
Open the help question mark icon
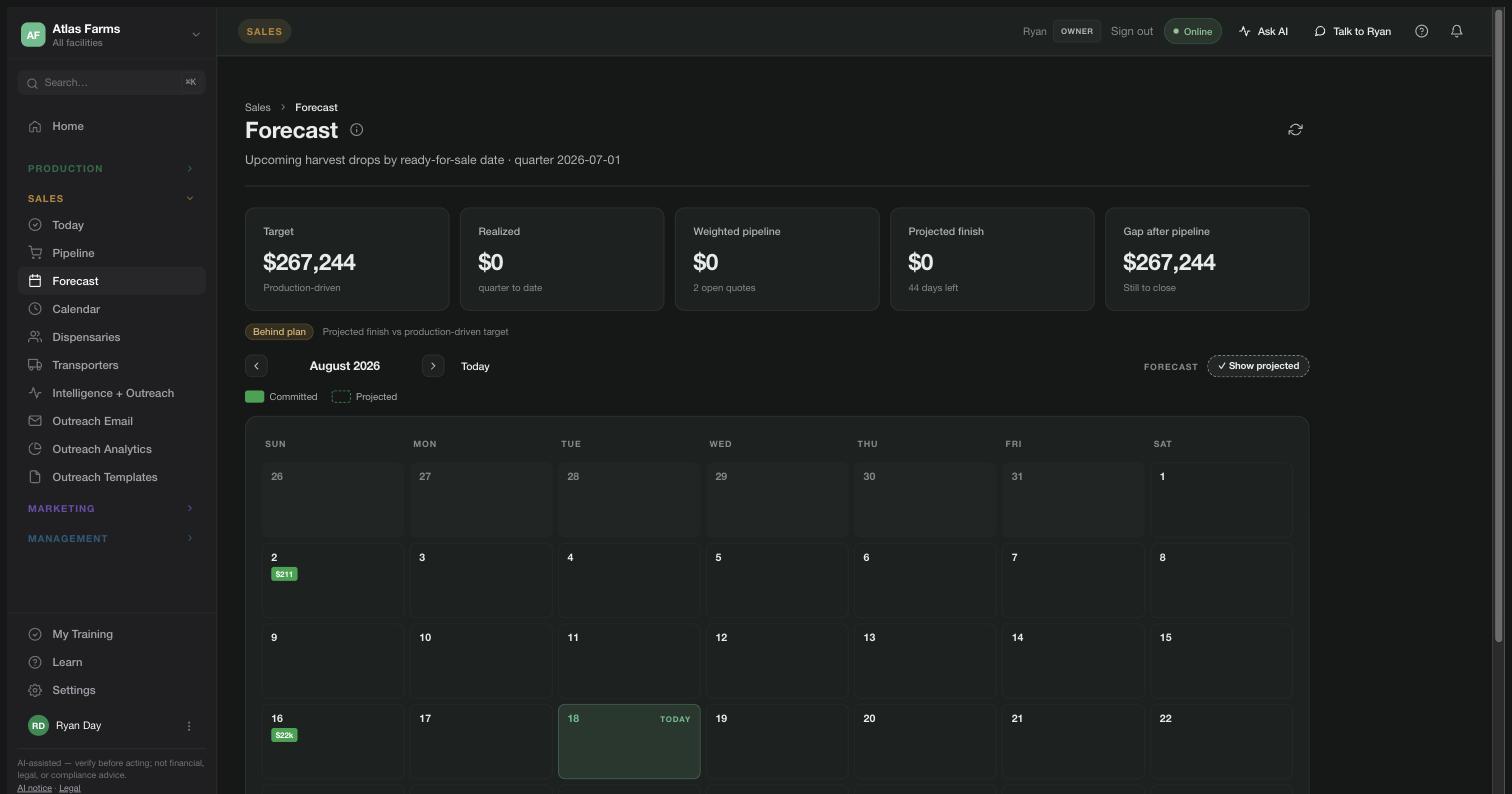(x=1422, y=31)
